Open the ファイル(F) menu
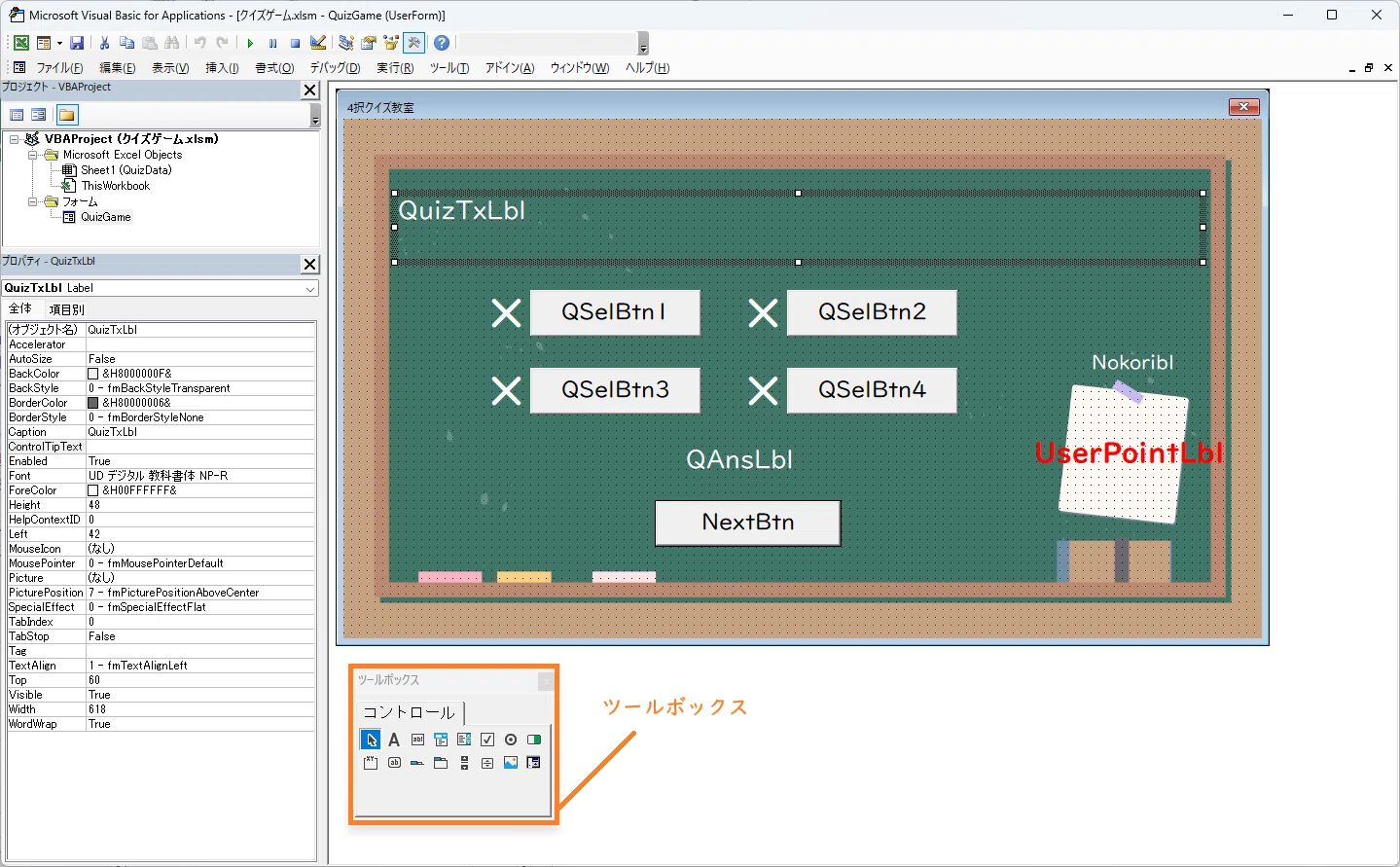 pos(59,68)
